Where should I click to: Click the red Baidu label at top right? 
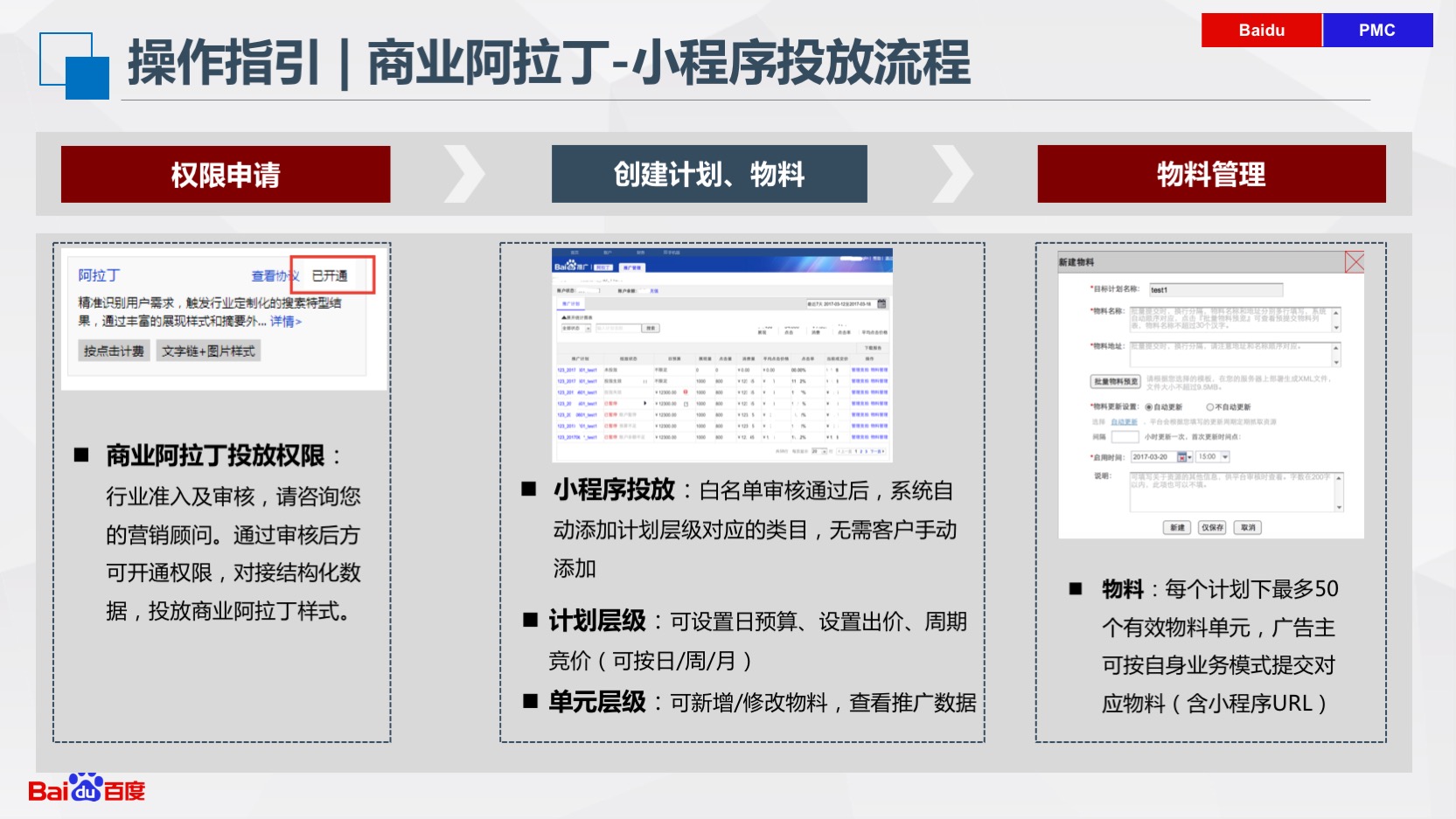[1261, 30]
